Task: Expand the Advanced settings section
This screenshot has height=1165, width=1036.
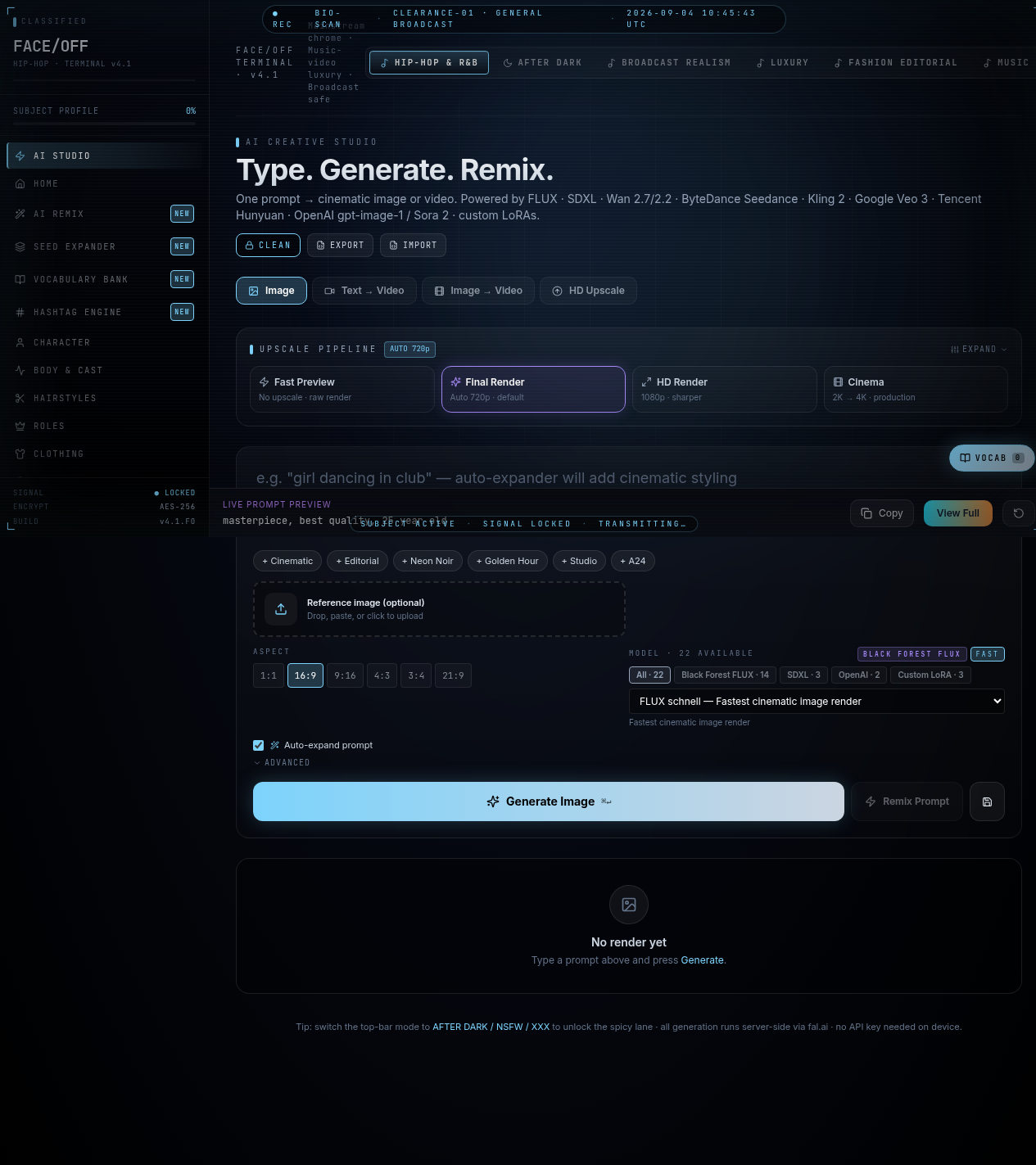Action: coord(282,762)
